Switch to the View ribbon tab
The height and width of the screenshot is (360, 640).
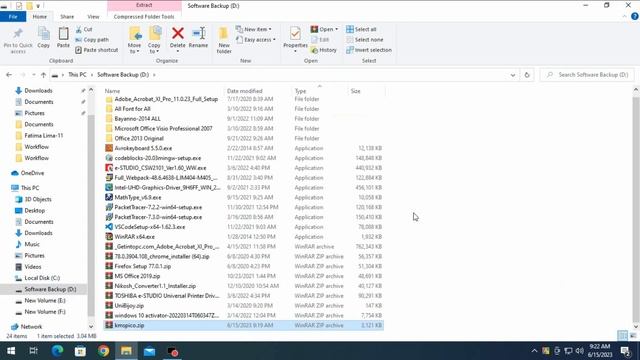93,17
